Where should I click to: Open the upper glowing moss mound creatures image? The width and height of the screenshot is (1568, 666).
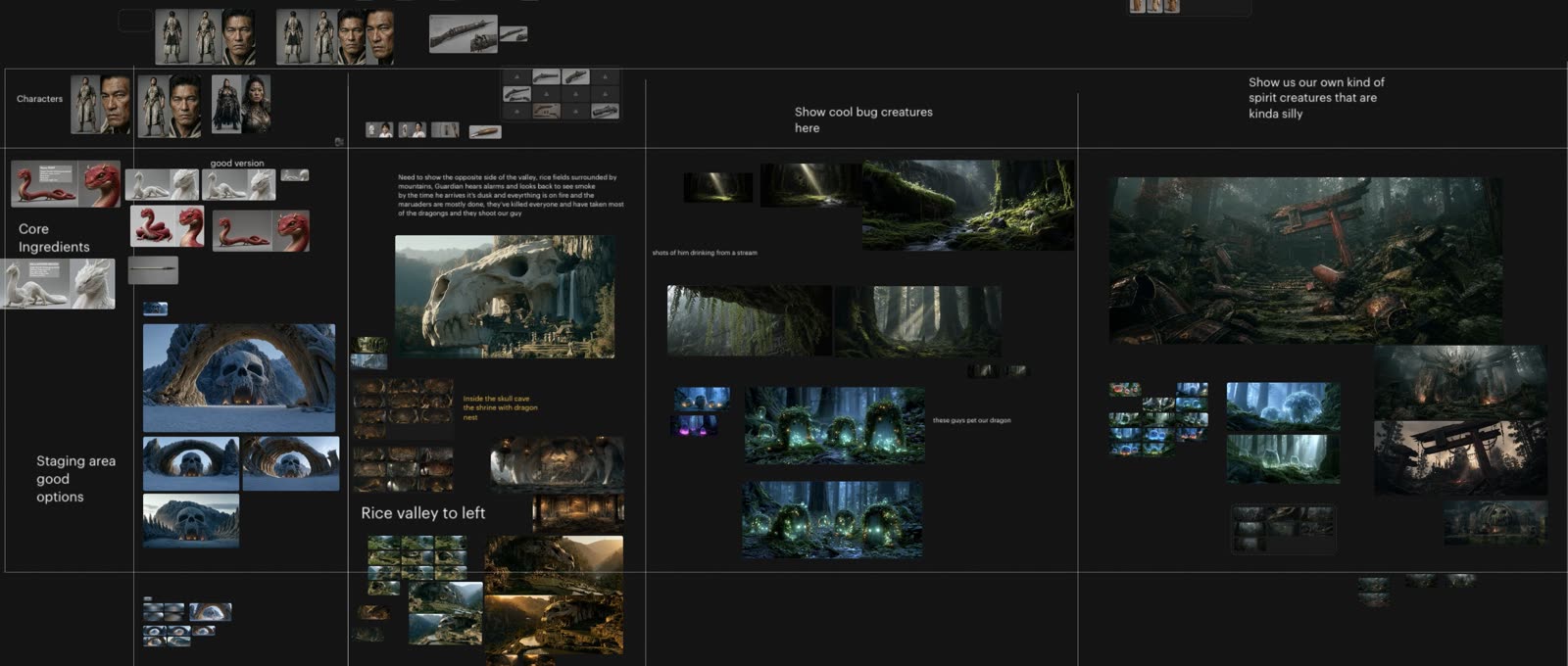[834, 425]
